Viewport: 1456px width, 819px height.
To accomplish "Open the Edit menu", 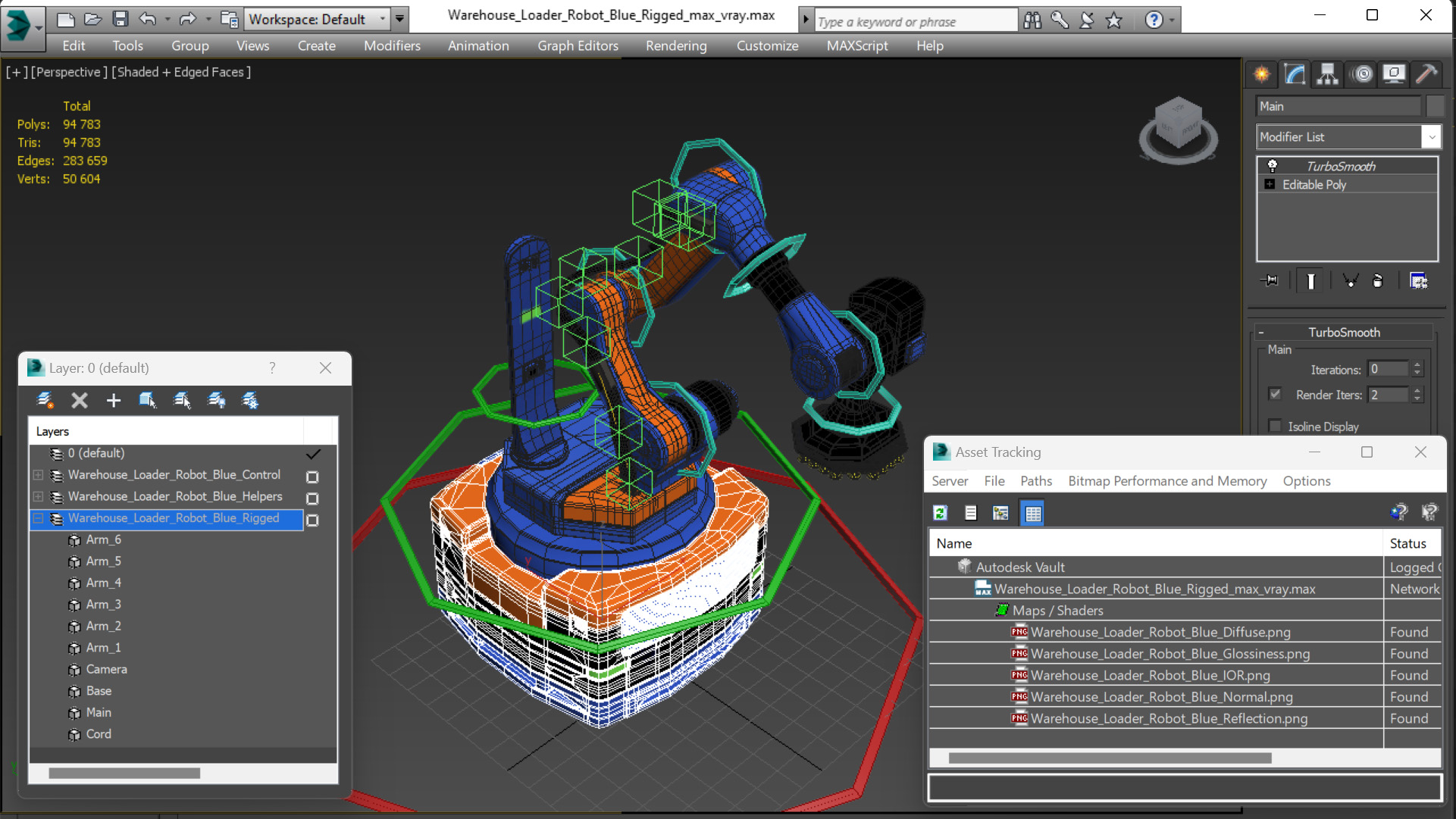I will point(74,45).
